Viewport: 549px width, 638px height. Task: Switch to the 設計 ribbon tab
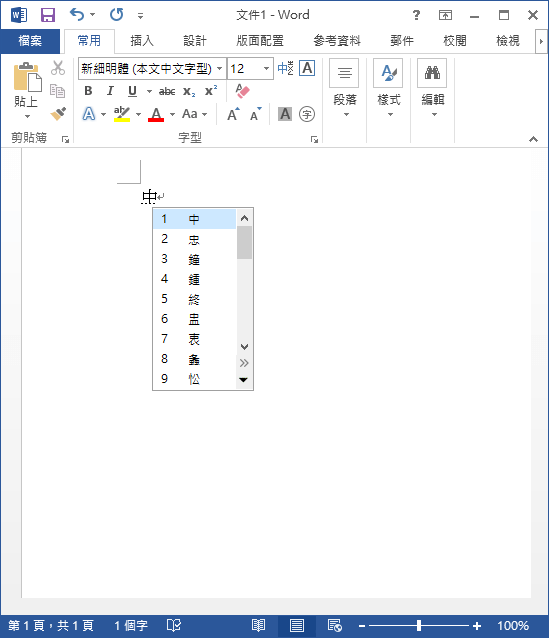pos(195,41)
